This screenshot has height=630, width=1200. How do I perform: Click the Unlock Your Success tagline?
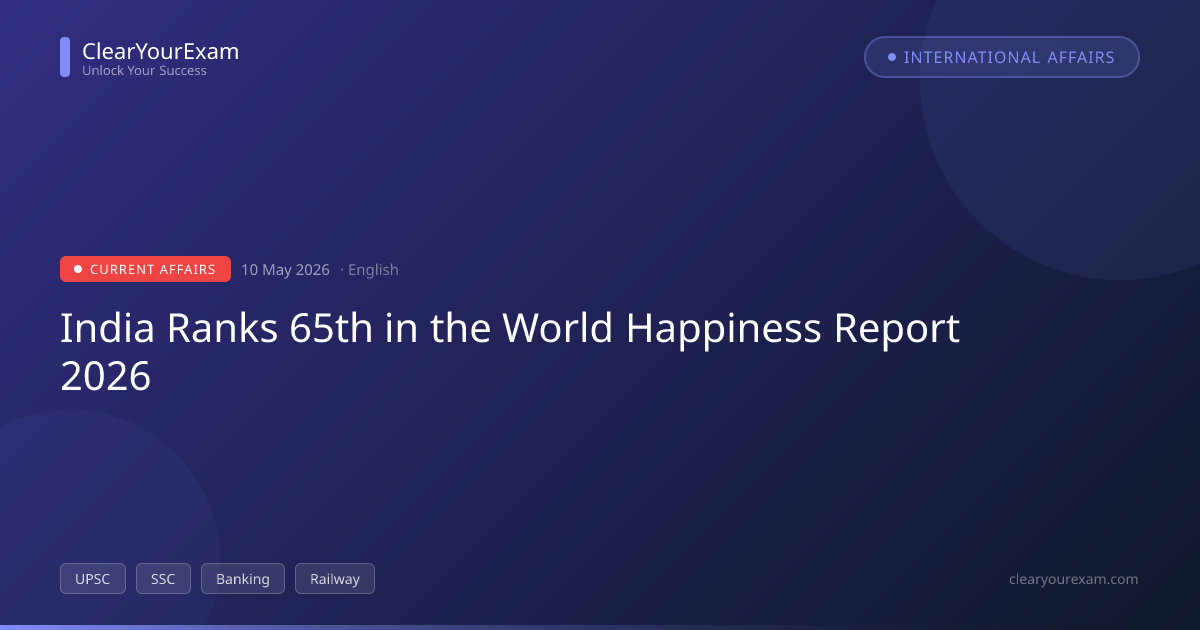(x=144, y=71)
